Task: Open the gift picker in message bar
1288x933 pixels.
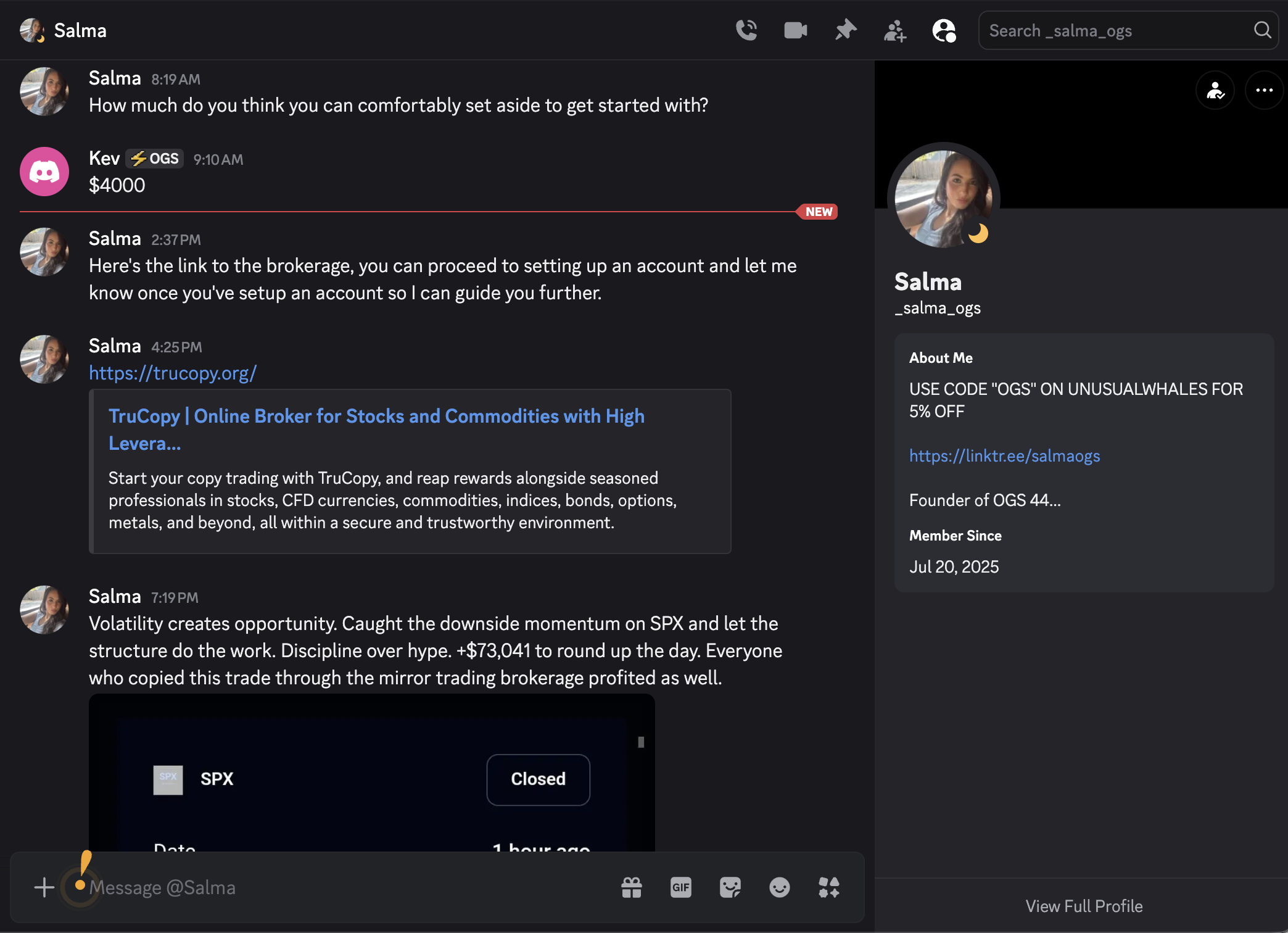Action: [631, 887]
